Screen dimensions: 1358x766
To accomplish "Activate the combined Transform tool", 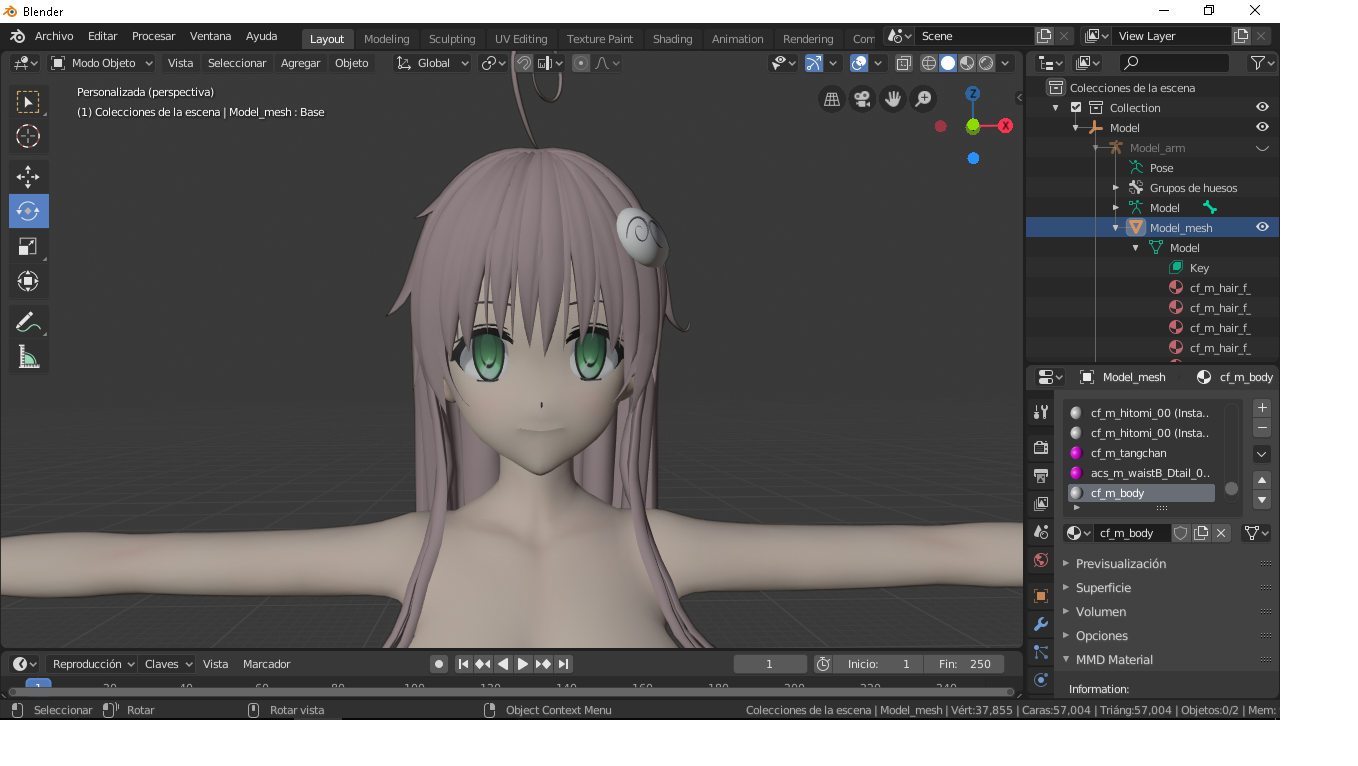I will tap(28, 281).
